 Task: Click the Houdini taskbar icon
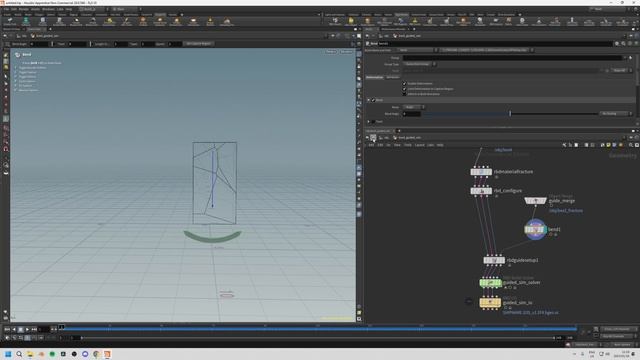(107, 354)
